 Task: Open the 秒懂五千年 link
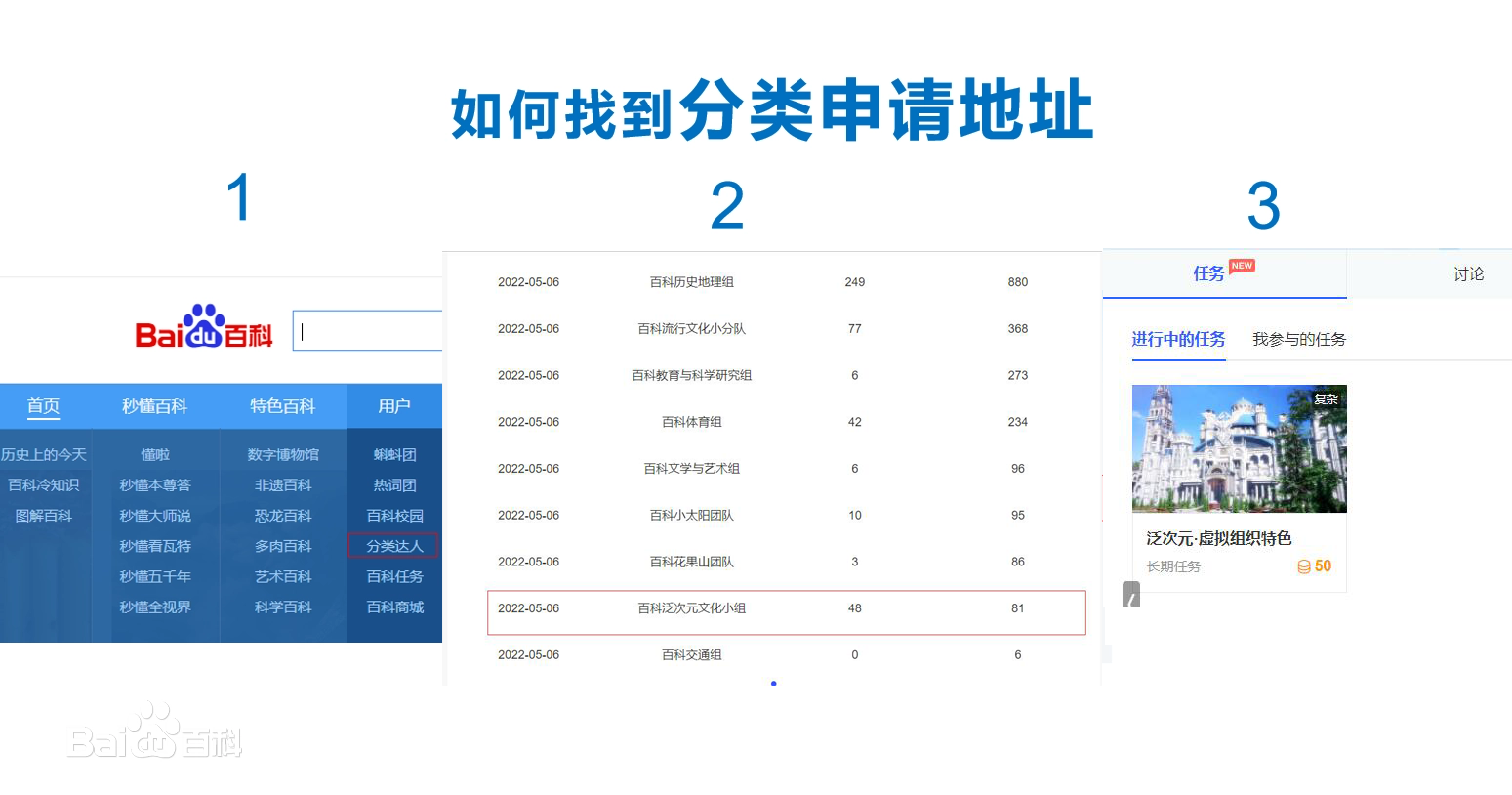point(155,576)
